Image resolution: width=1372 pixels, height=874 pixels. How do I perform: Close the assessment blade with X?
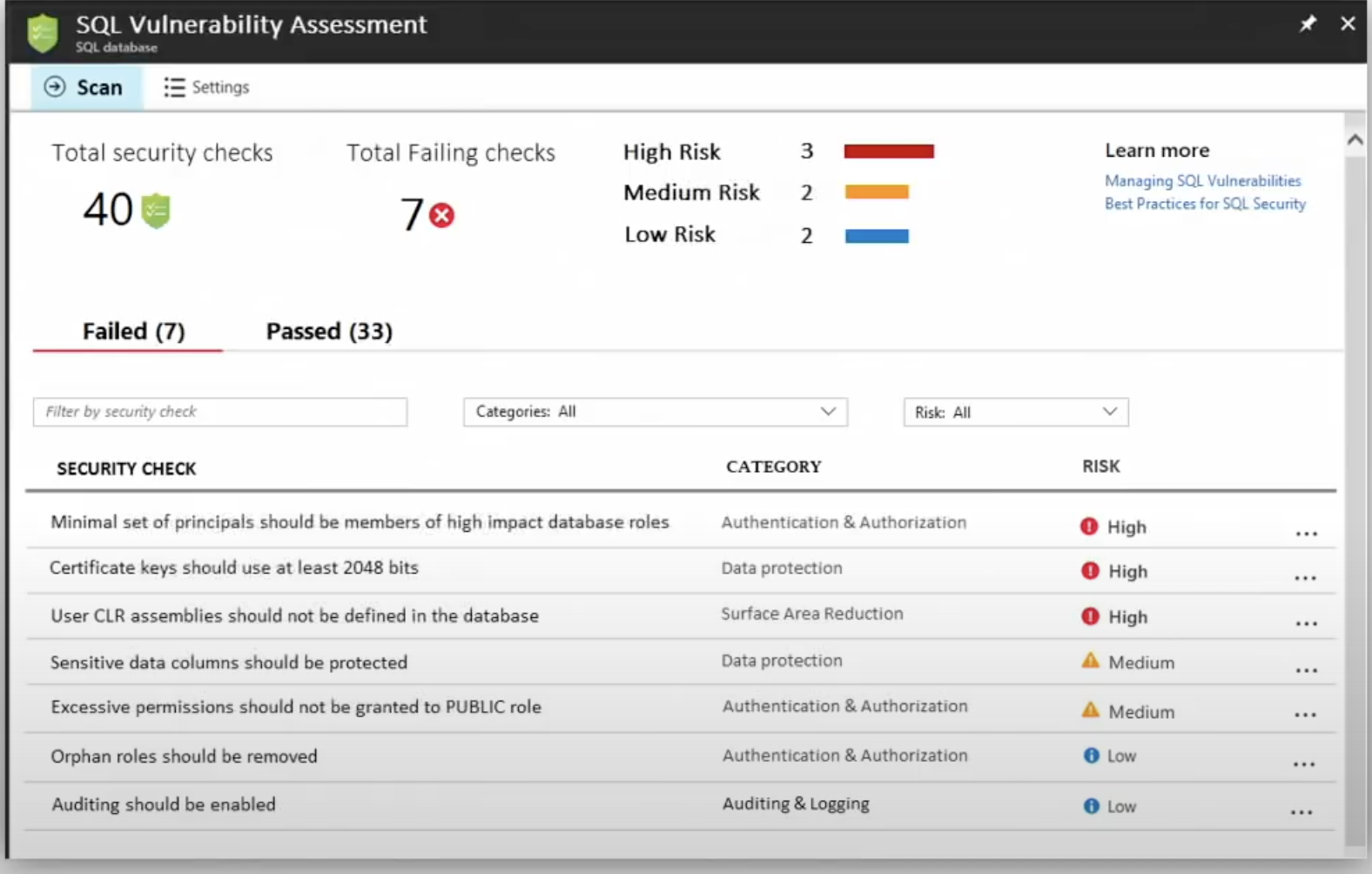coord(1348,24)
